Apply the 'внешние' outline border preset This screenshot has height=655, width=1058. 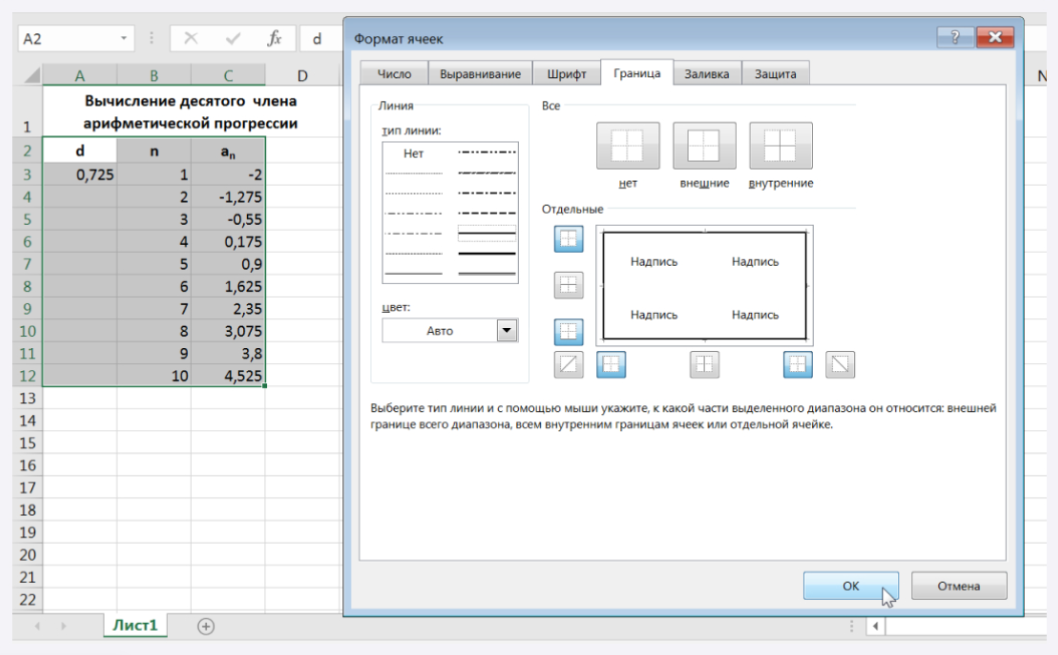point(704,146)
